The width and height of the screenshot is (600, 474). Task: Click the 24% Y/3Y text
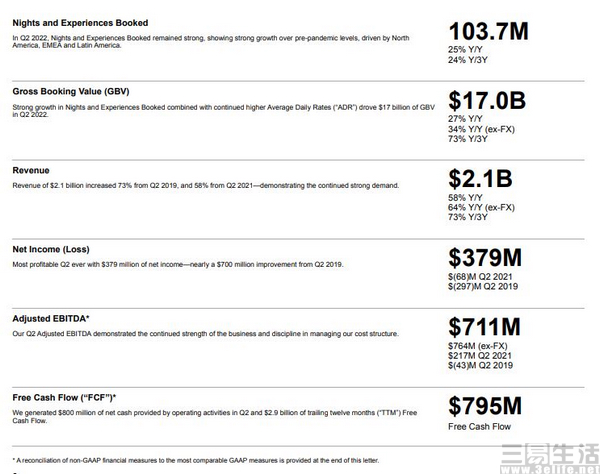468,60
